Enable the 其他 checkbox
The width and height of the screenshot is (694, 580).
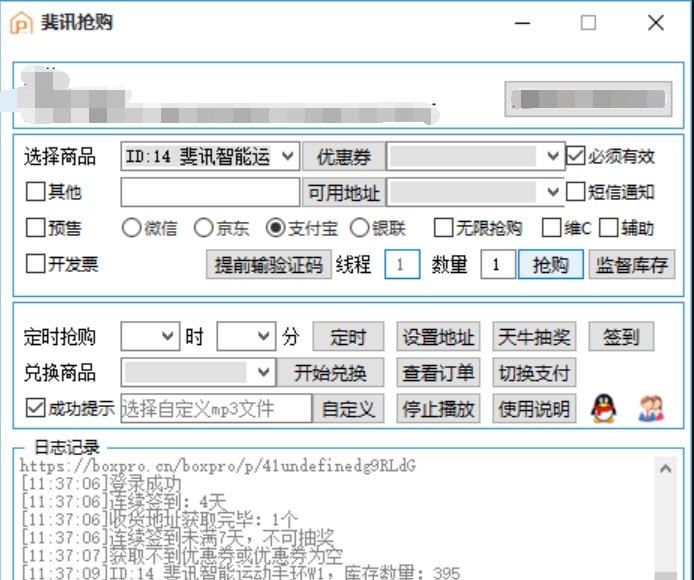click(x=35, y=192)
